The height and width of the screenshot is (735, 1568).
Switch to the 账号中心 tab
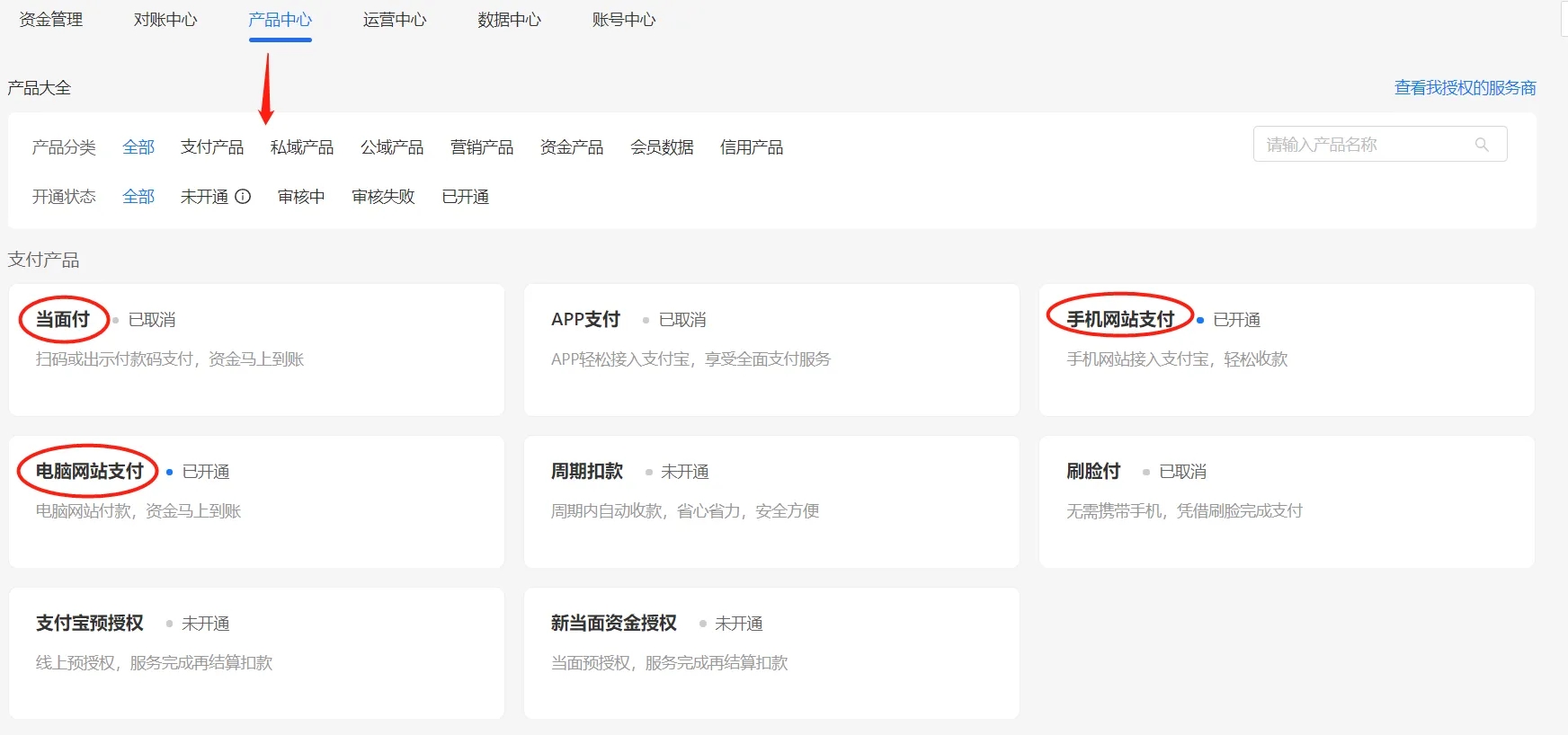[624, 19]
